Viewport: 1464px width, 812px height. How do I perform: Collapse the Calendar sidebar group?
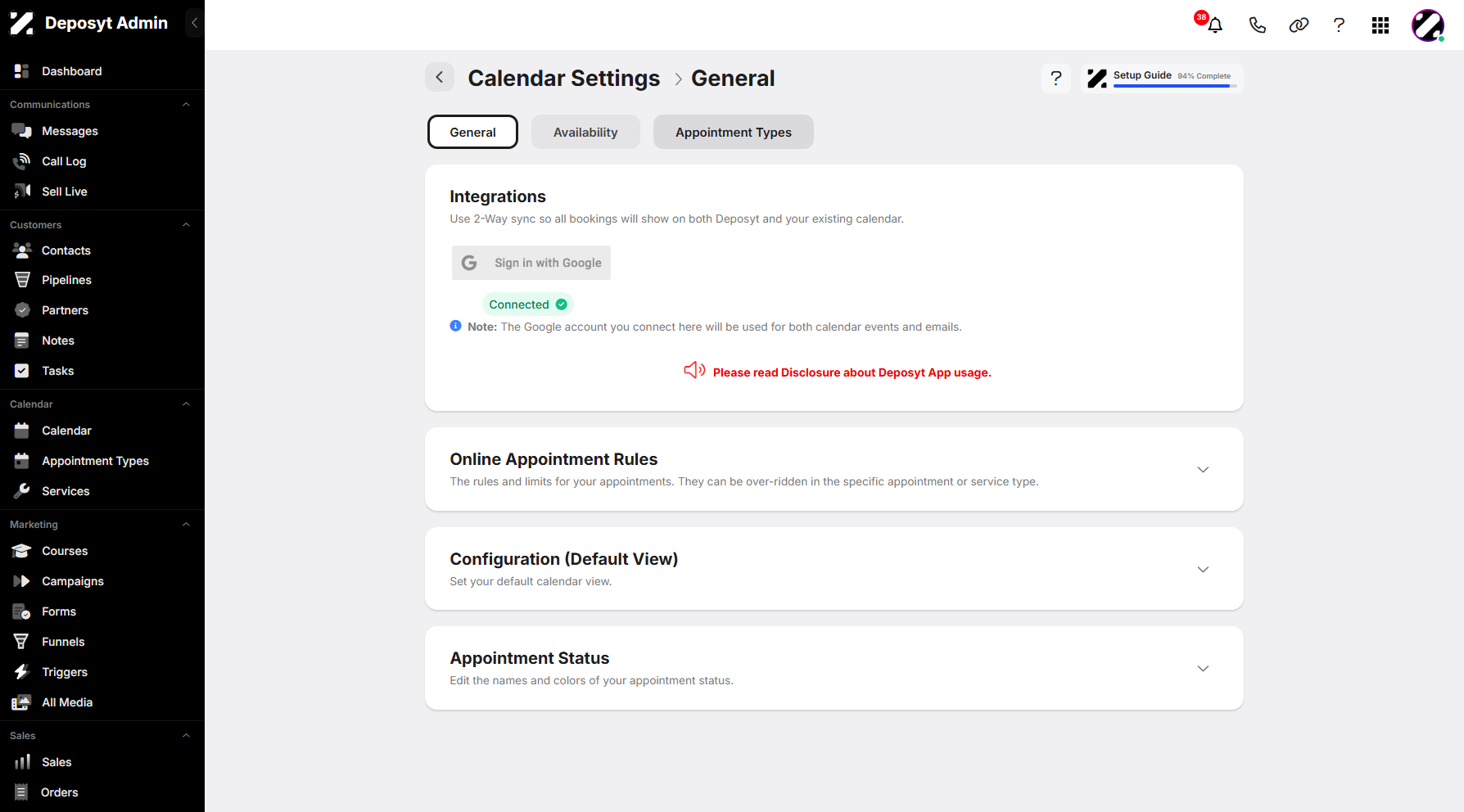pos(186,404)
